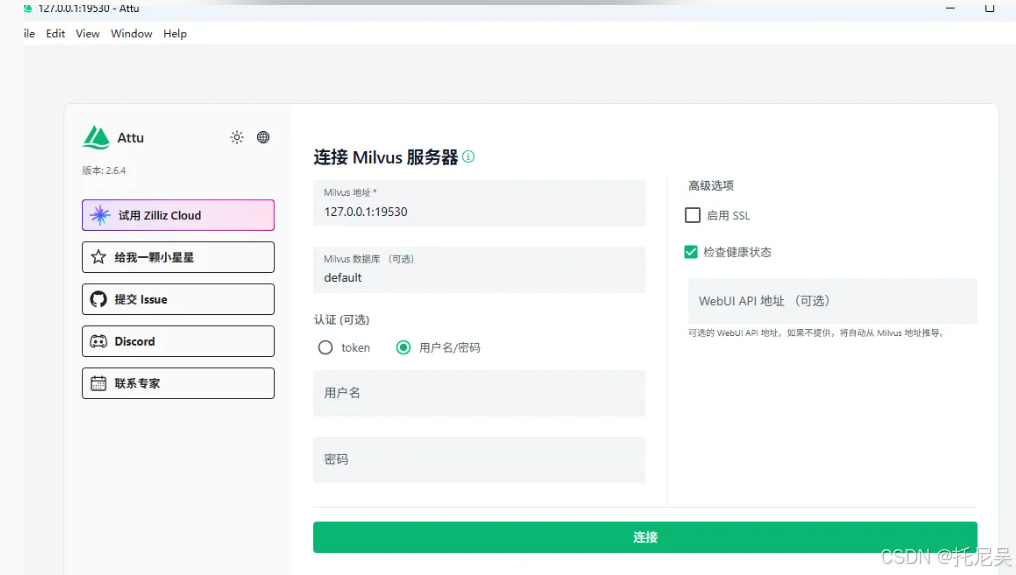Click the 密码 input field
Viewport: 1016px width, 575px height.
pyautogui.click(x=479, y=460)
